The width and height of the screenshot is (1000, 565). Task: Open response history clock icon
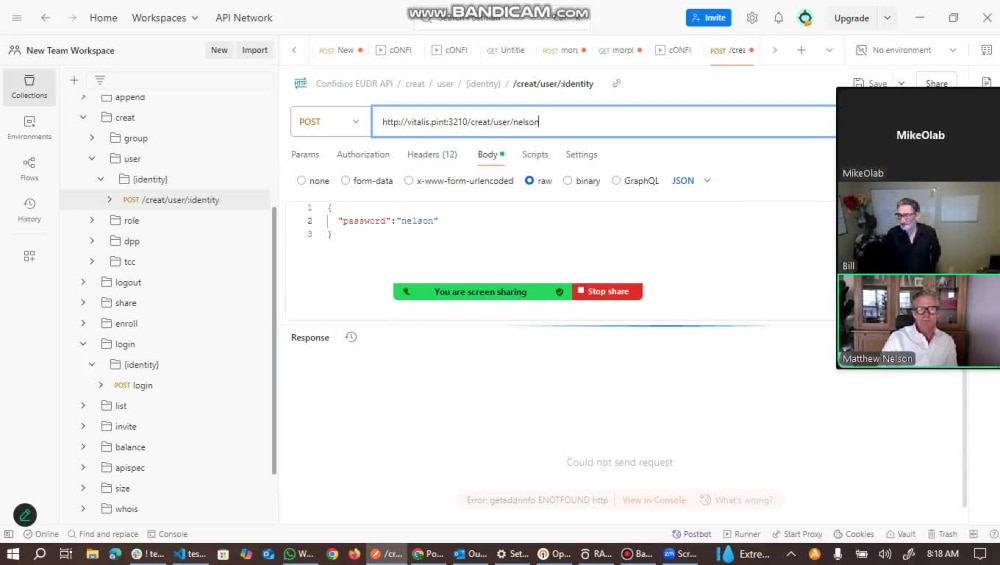pyautogui.click(x=351, y=337)
